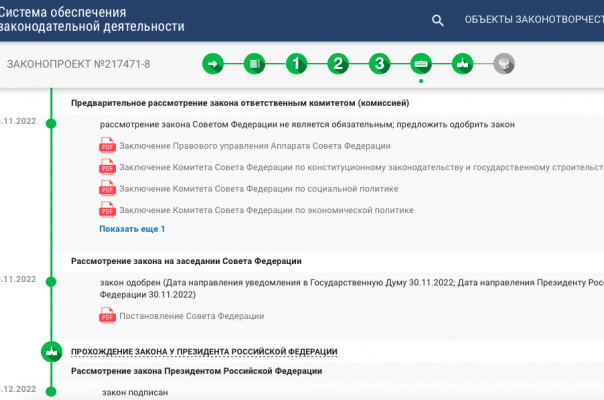Expand Показать еще 1
This screenshot has width=604, height=400.
132,229
